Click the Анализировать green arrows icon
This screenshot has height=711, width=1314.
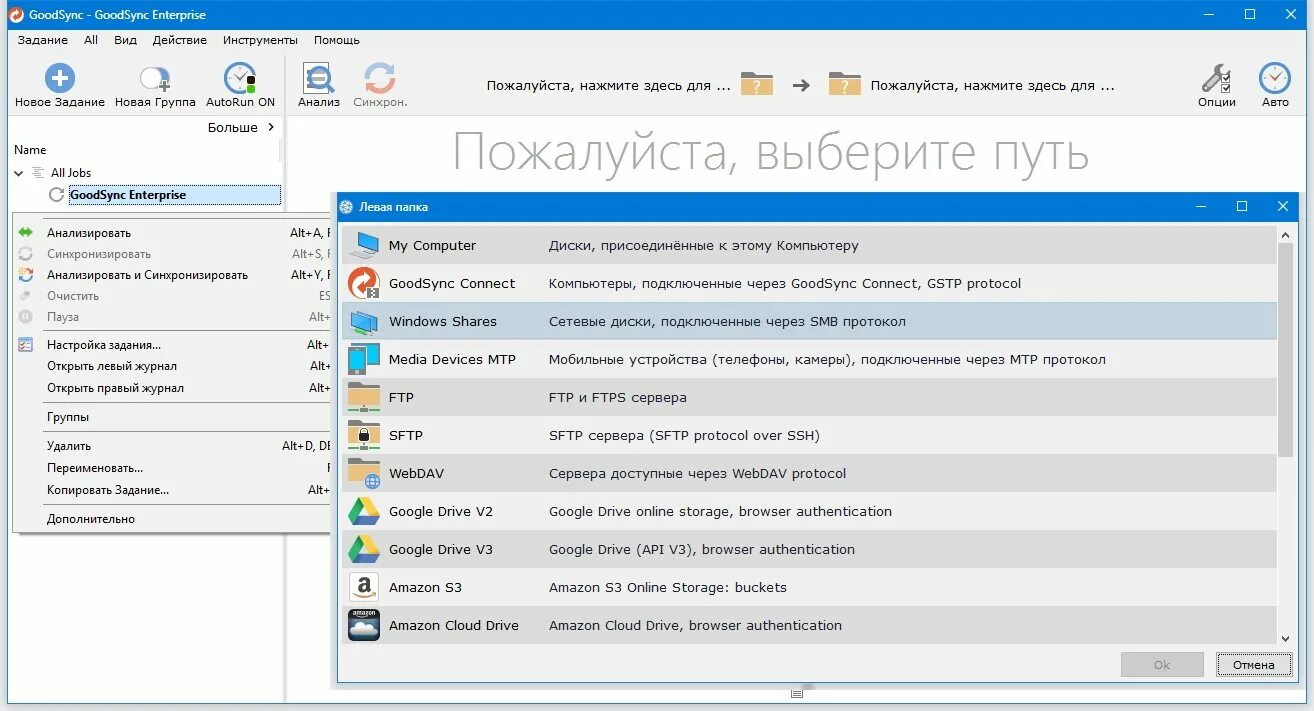coord(26,232)
